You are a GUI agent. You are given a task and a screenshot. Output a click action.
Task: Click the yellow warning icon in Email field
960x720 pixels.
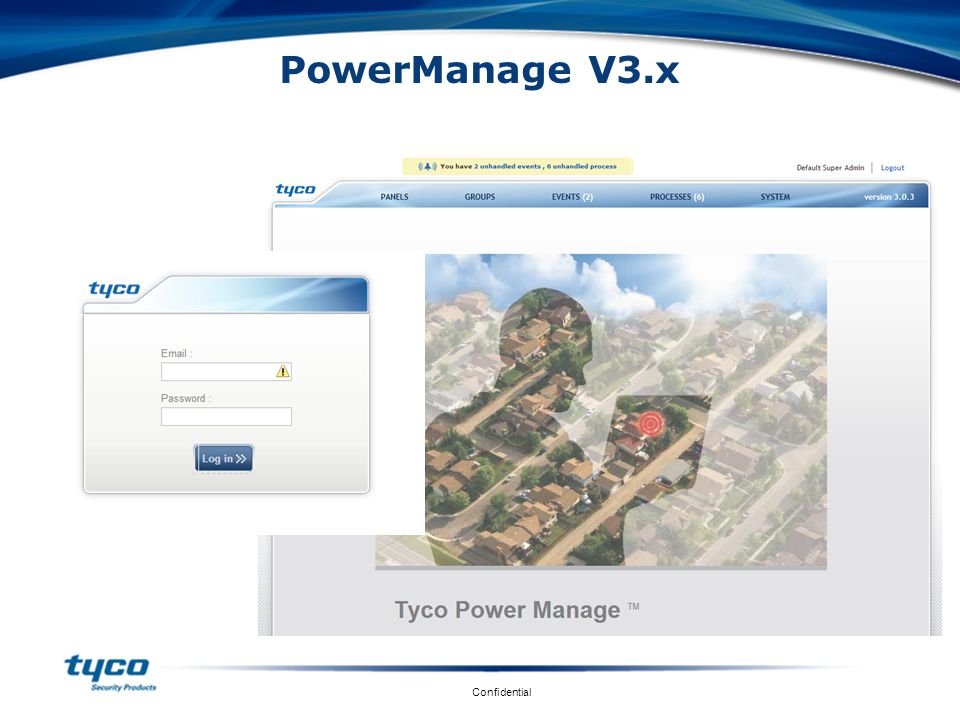[x=283, y=371]
